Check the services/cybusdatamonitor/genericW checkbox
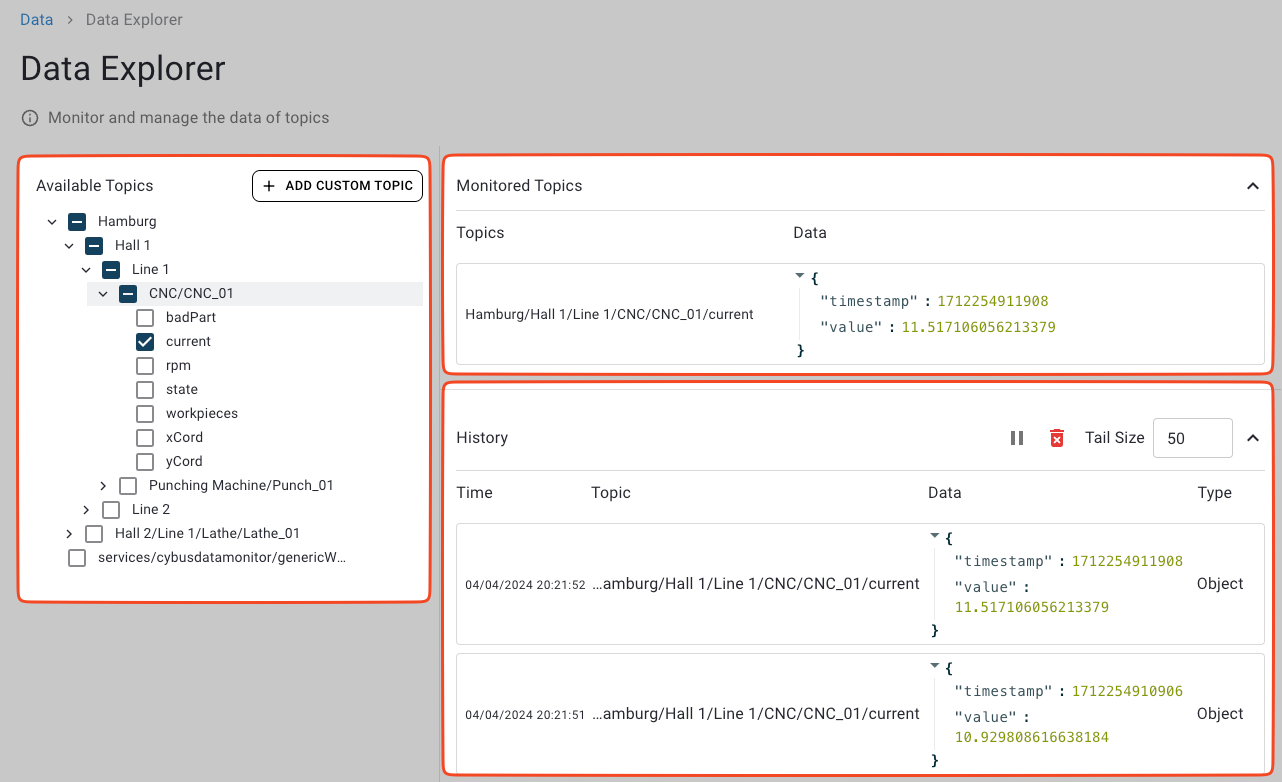This screenshot has height=782, width=1282. point(77,557)
